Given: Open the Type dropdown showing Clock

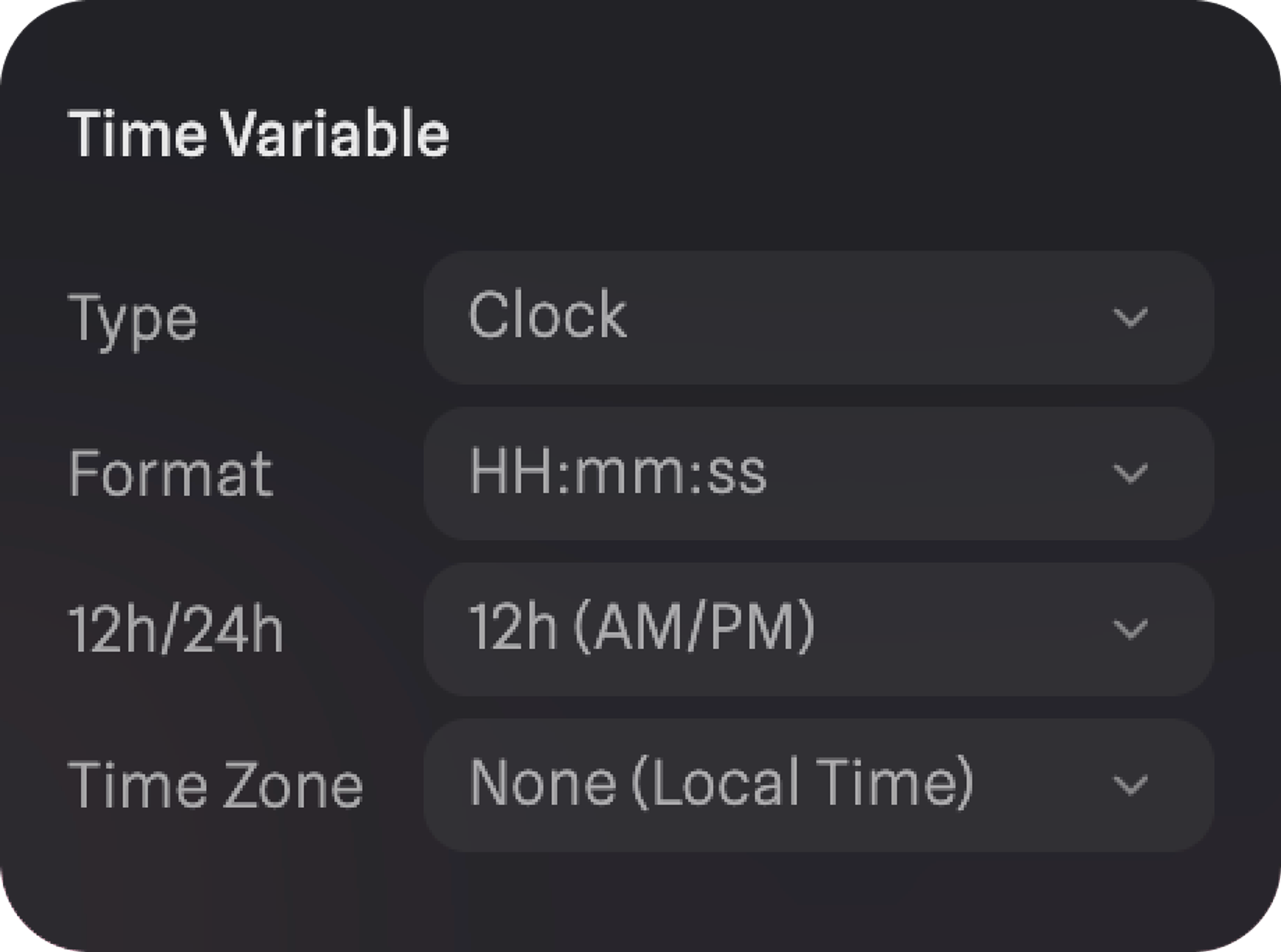Looking at the screenshot, I should (x=818, y=318).
